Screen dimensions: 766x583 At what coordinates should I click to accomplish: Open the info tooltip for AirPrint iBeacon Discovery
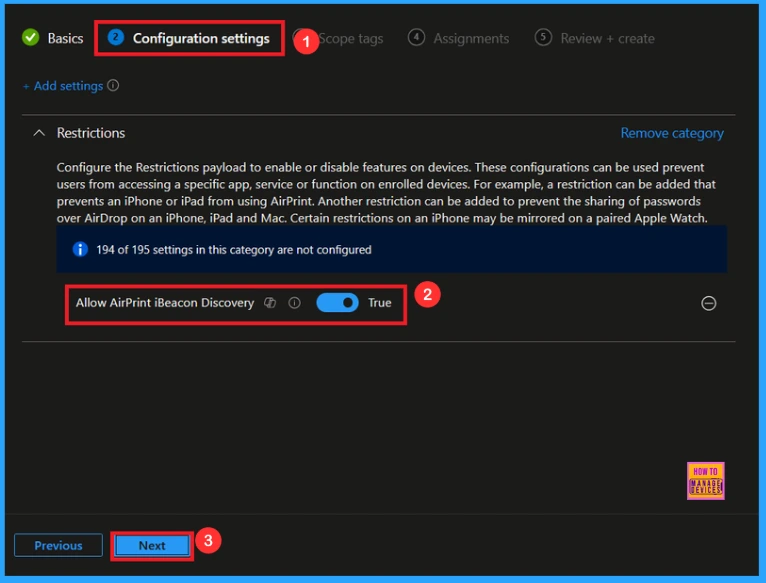tap(294, 303)
